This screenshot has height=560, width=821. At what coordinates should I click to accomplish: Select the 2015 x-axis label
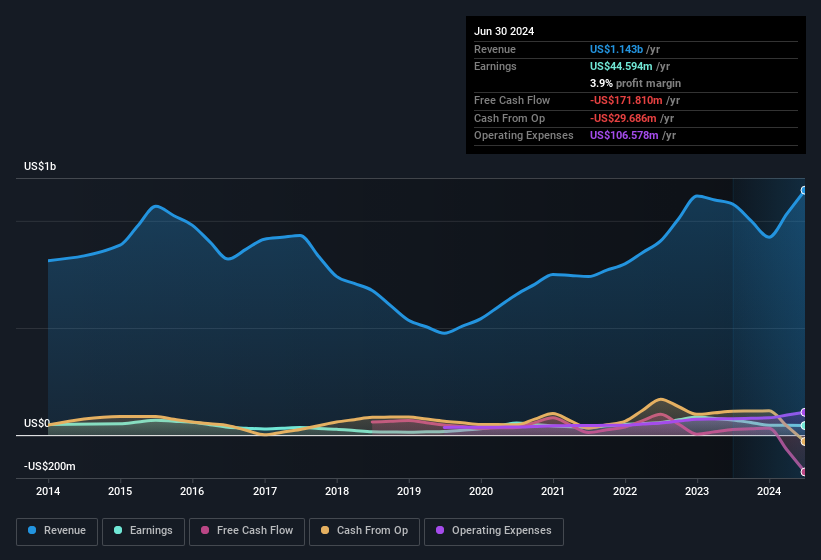(x=120, y=491)
